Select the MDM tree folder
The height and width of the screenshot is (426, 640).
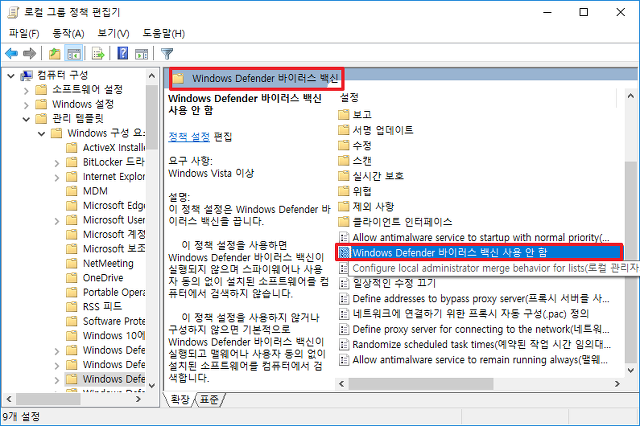click(87, 191)
